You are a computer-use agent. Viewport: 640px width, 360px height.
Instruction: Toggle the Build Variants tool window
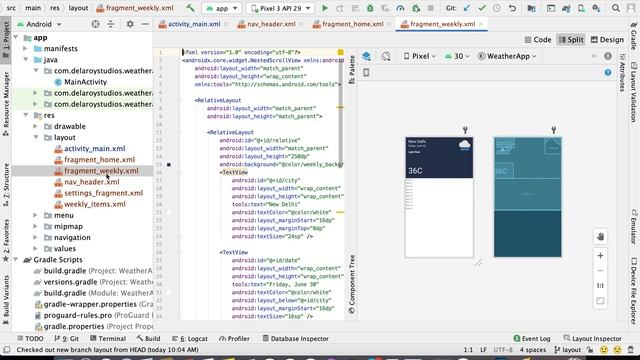(6, 300)
